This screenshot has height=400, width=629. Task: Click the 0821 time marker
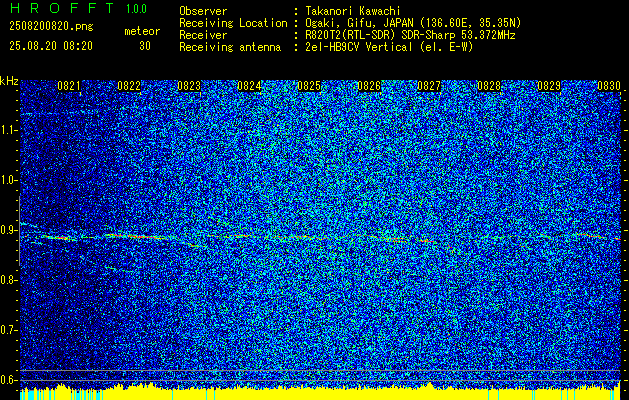69,86
